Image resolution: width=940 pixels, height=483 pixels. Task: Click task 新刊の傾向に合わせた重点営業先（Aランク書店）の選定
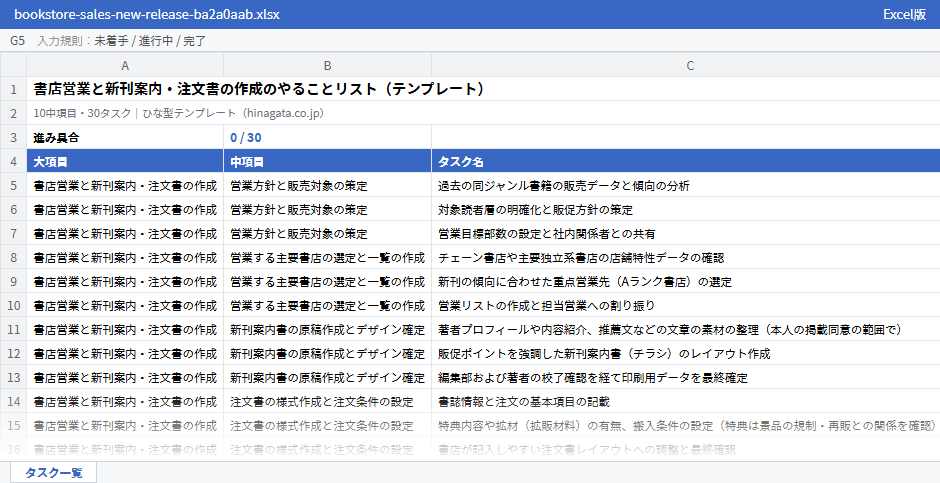click(686, 281)
